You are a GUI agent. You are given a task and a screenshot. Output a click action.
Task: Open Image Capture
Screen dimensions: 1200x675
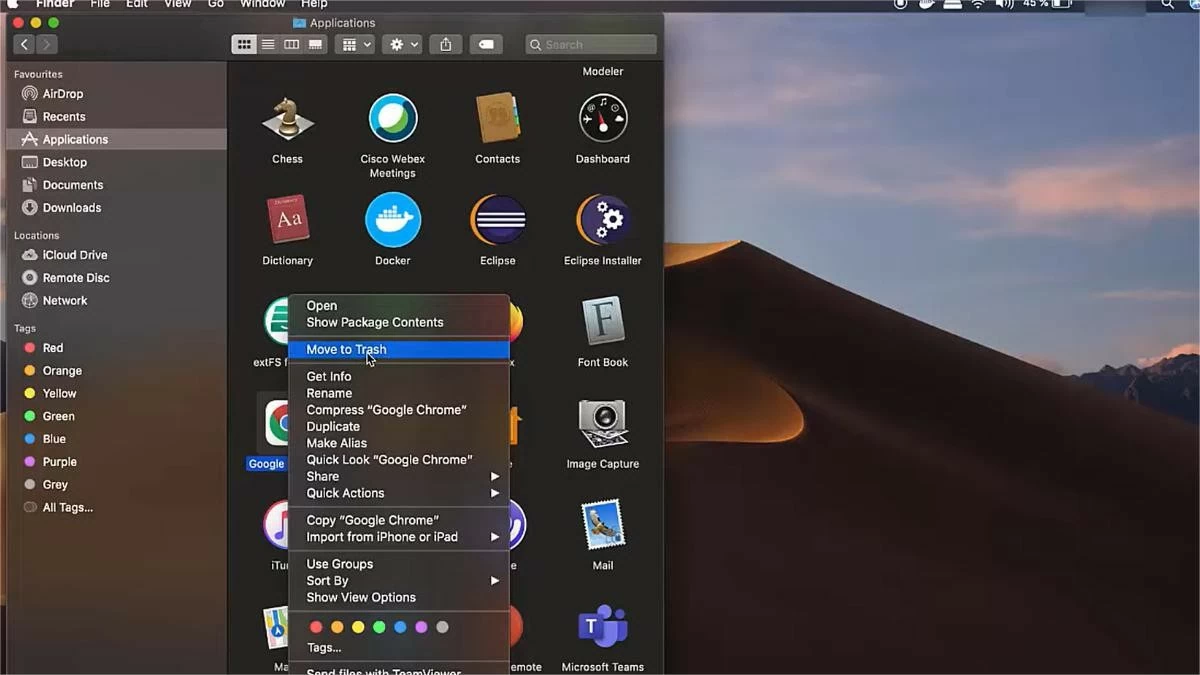pos(602,425)
